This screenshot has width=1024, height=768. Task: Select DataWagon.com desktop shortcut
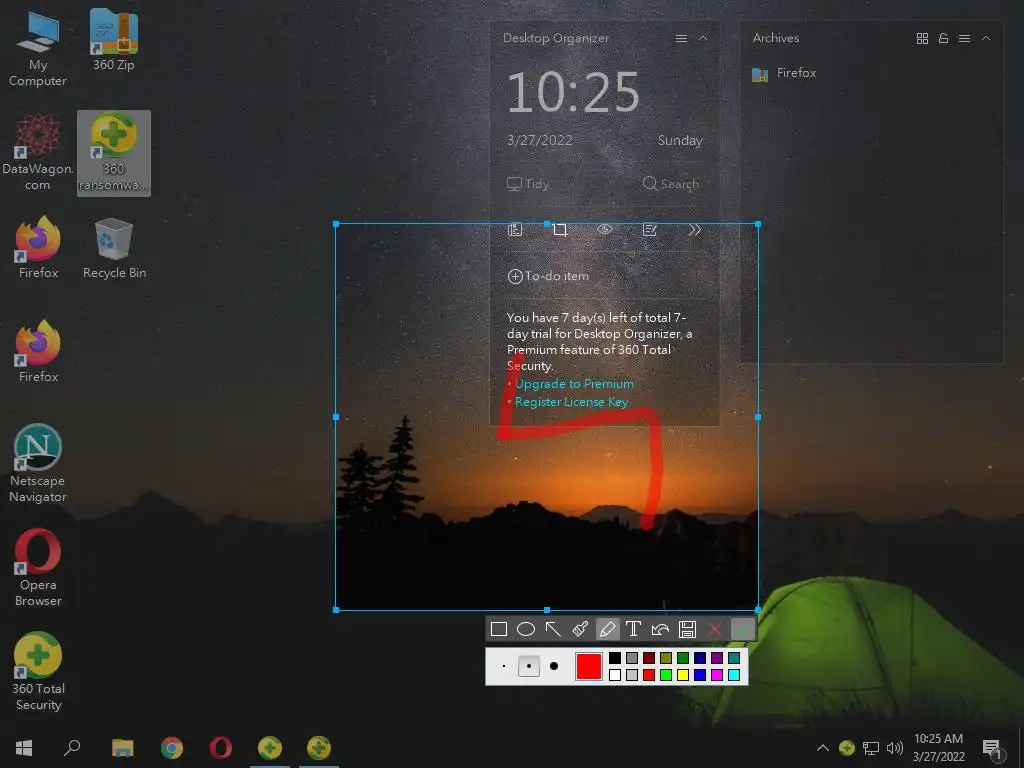click(38, 152)
